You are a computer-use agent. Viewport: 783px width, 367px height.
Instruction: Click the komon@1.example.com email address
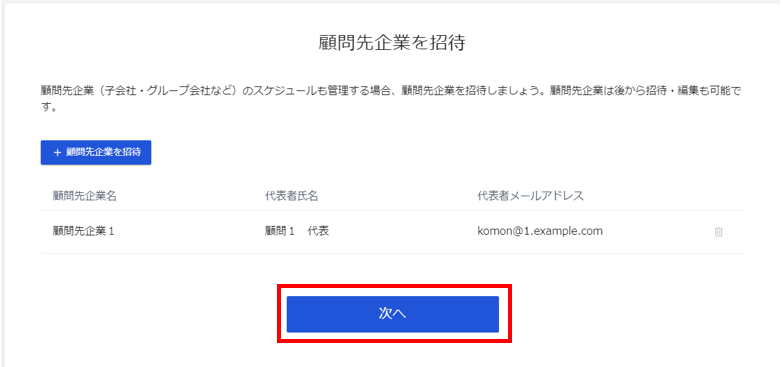tap(540, 231)
